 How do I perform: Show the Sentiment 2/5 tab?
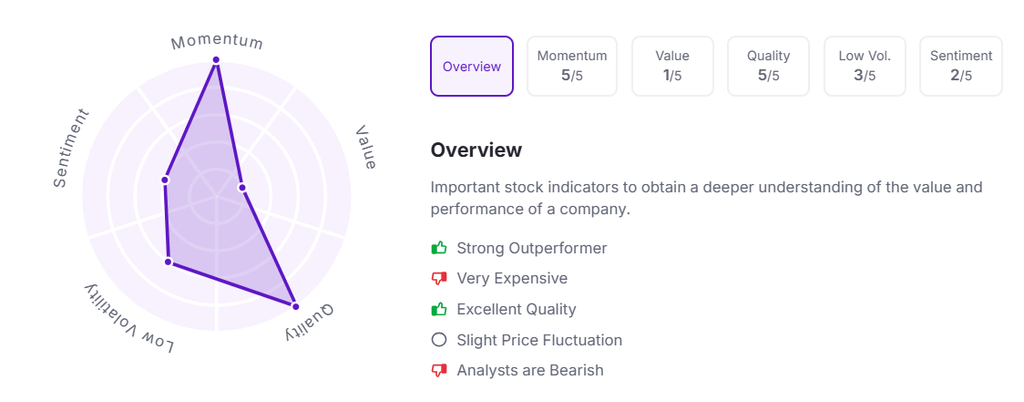(x=960, y=66)
